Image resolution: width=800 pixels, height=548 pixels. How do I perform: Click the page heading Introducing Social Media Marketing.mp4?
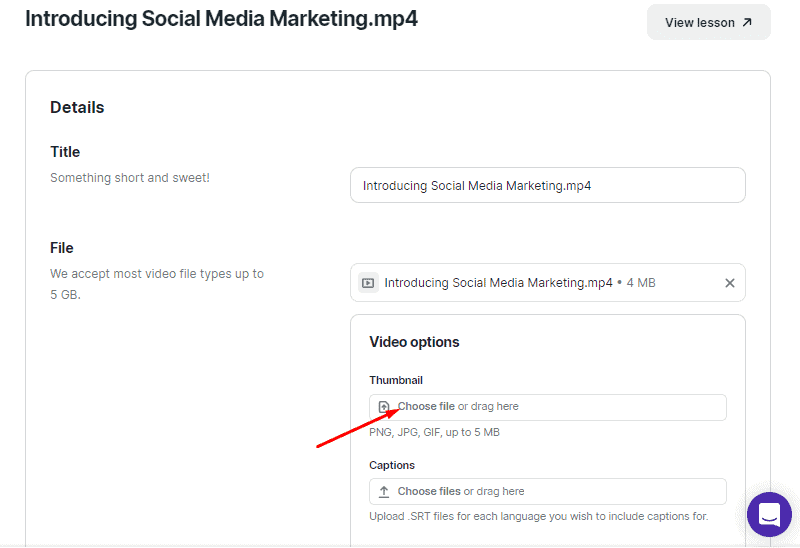pyautogui.click(x=221, y=19)
